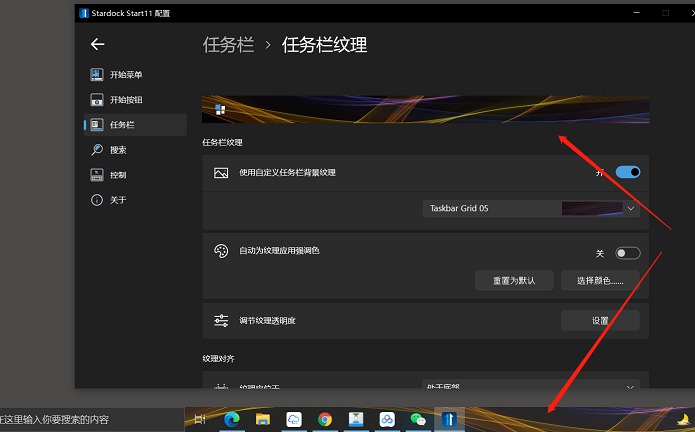Click the 重置为默认 button

point(514,280)
